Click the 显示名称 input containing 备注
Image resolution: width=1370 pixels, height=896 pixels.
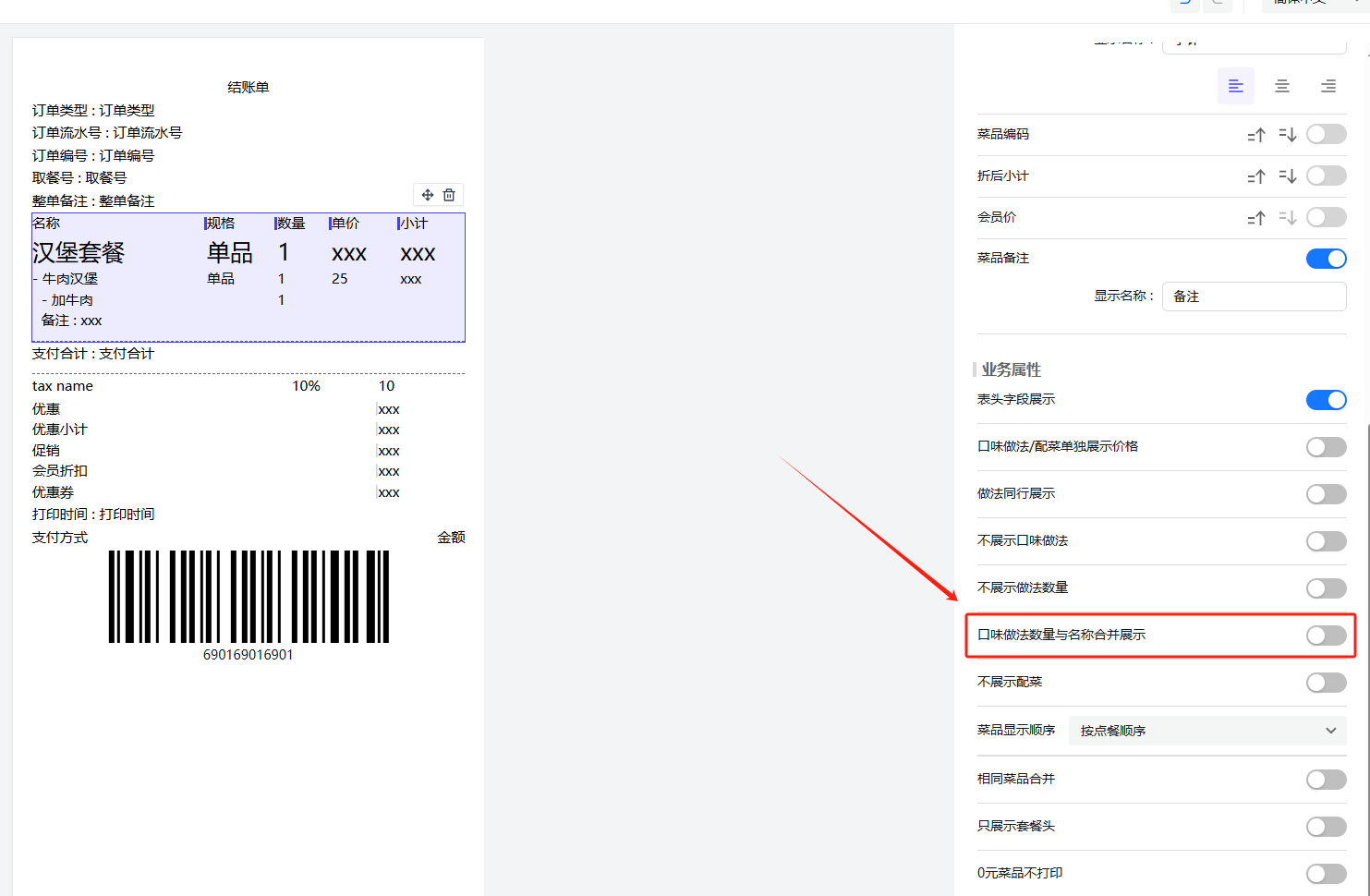(1254, 297)
